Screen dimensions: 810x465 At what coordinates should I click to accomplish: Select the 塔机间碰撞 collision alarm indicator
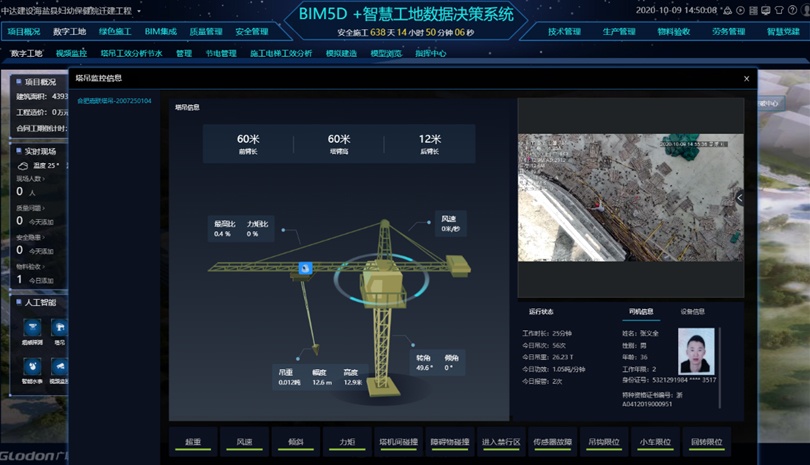(397, 441)
